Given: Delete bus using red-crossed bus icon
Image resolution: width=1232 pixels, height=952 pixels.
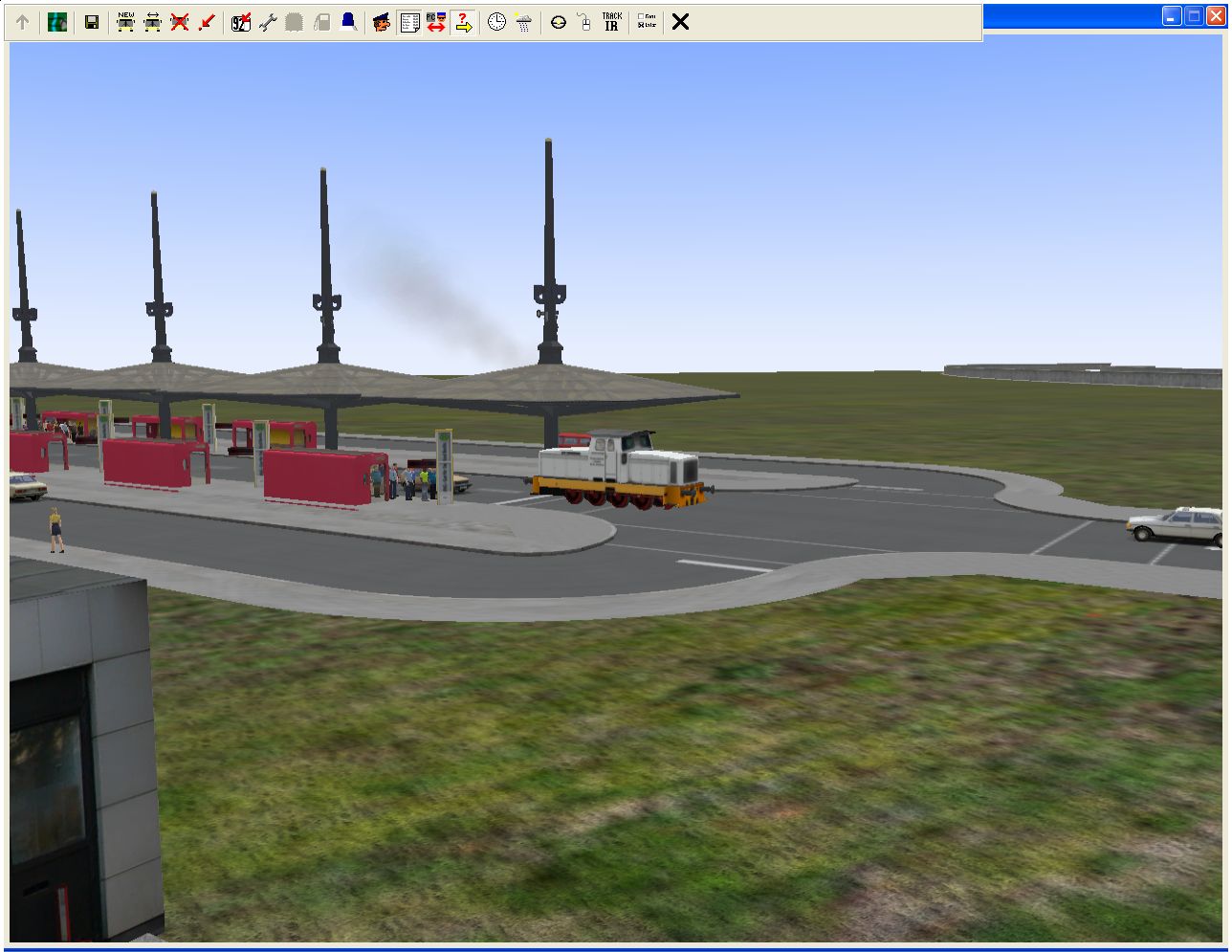Looking at the screenshot, I should coord(179,22).
